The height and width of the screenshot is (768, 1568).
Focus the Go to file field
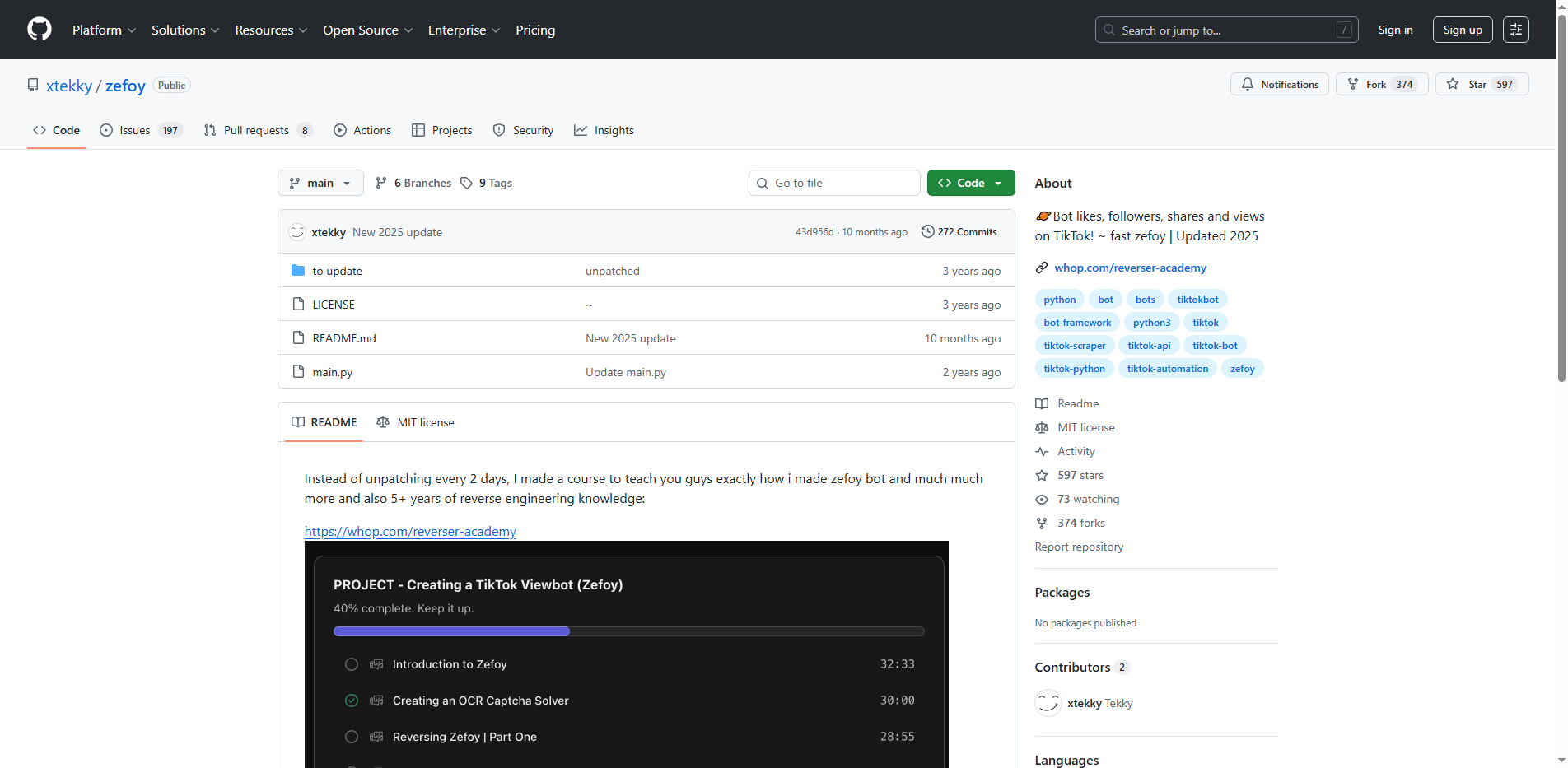(x=834, y=183)
